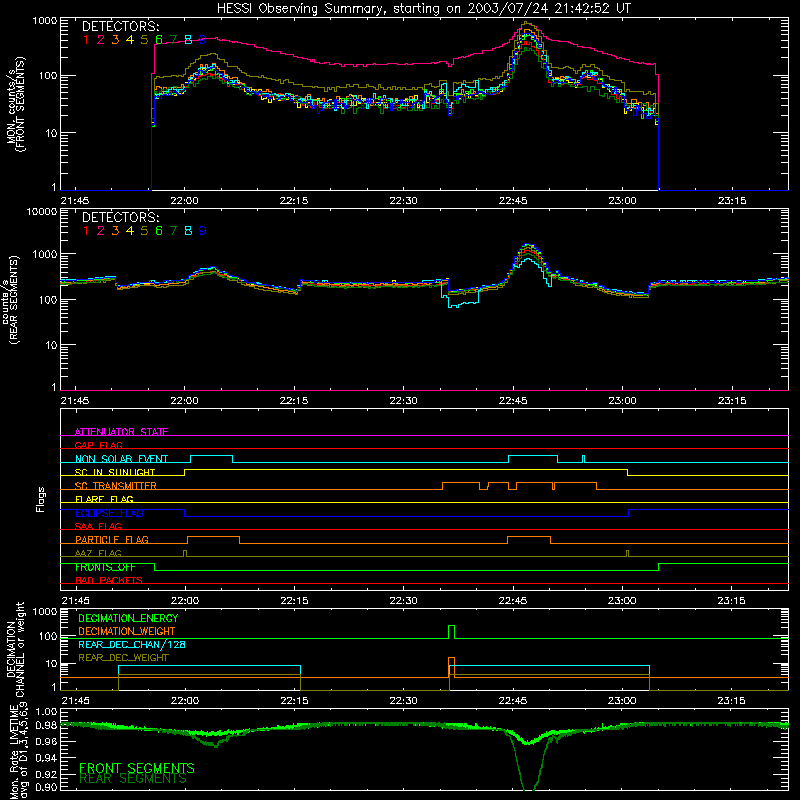
Task: Select the PARTICLE_FLAG label
Action: point(112,539)
